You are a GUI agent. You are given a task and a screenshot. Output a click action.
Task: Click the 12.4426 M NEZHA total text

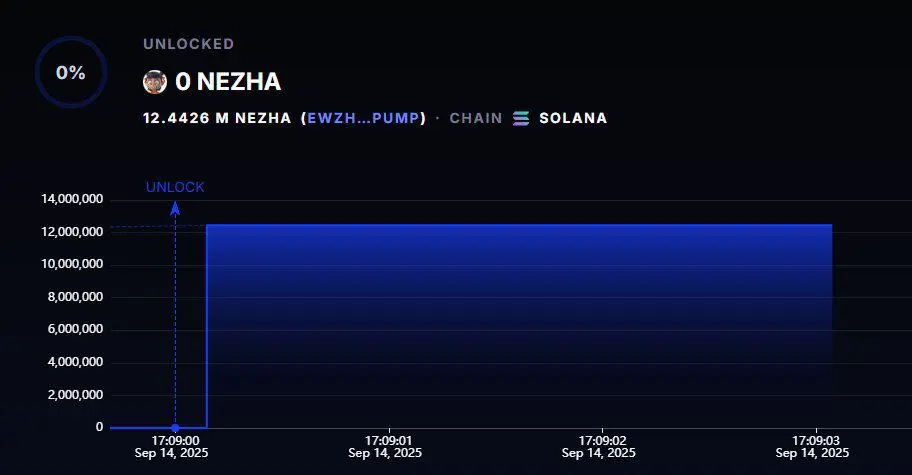click(217, 118)
